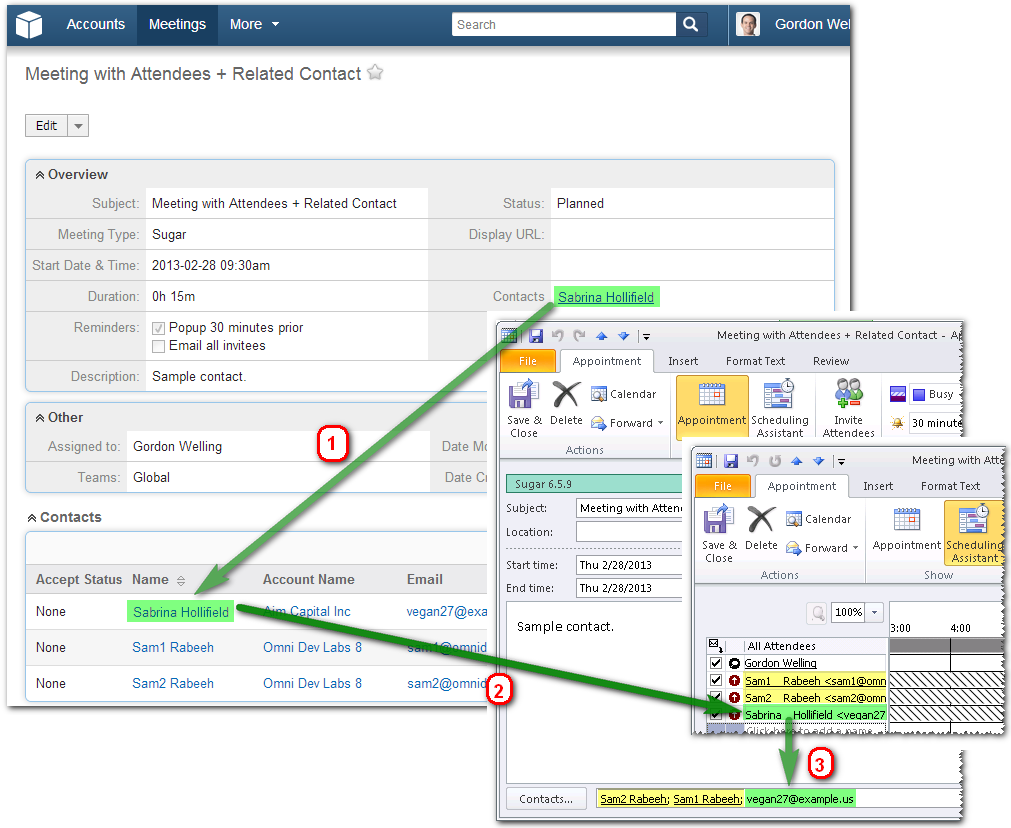Open the More navigation dropdown

tap(254, 25)
